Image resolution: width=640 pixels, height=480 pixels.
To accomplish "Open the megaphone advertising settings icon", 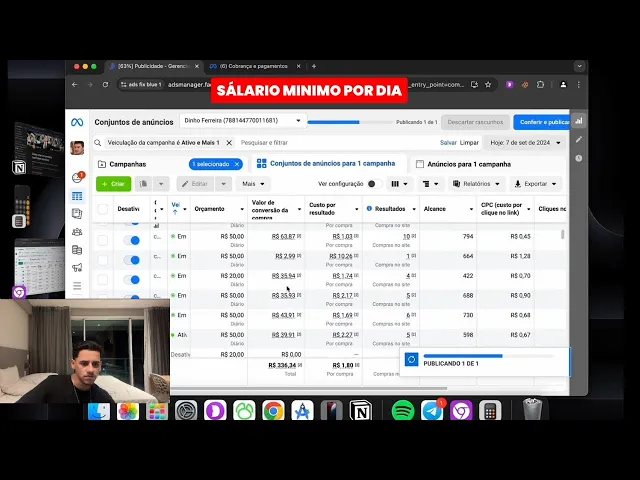I will [x=77, y=268].
